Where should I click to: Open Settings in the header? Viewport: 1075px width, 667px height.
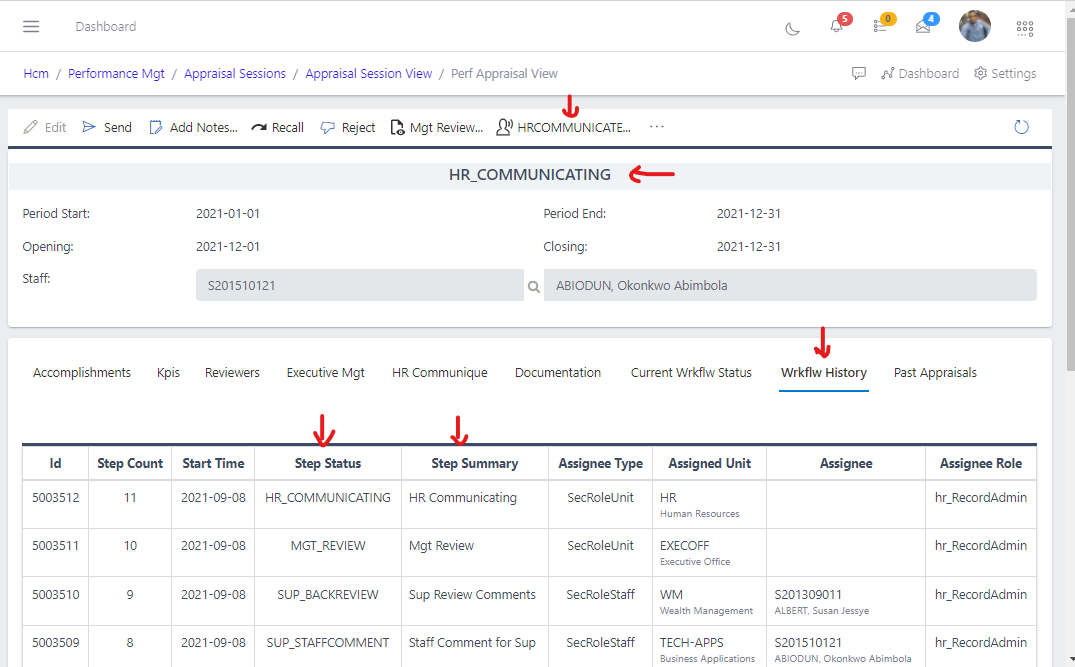coord(1005,74)
